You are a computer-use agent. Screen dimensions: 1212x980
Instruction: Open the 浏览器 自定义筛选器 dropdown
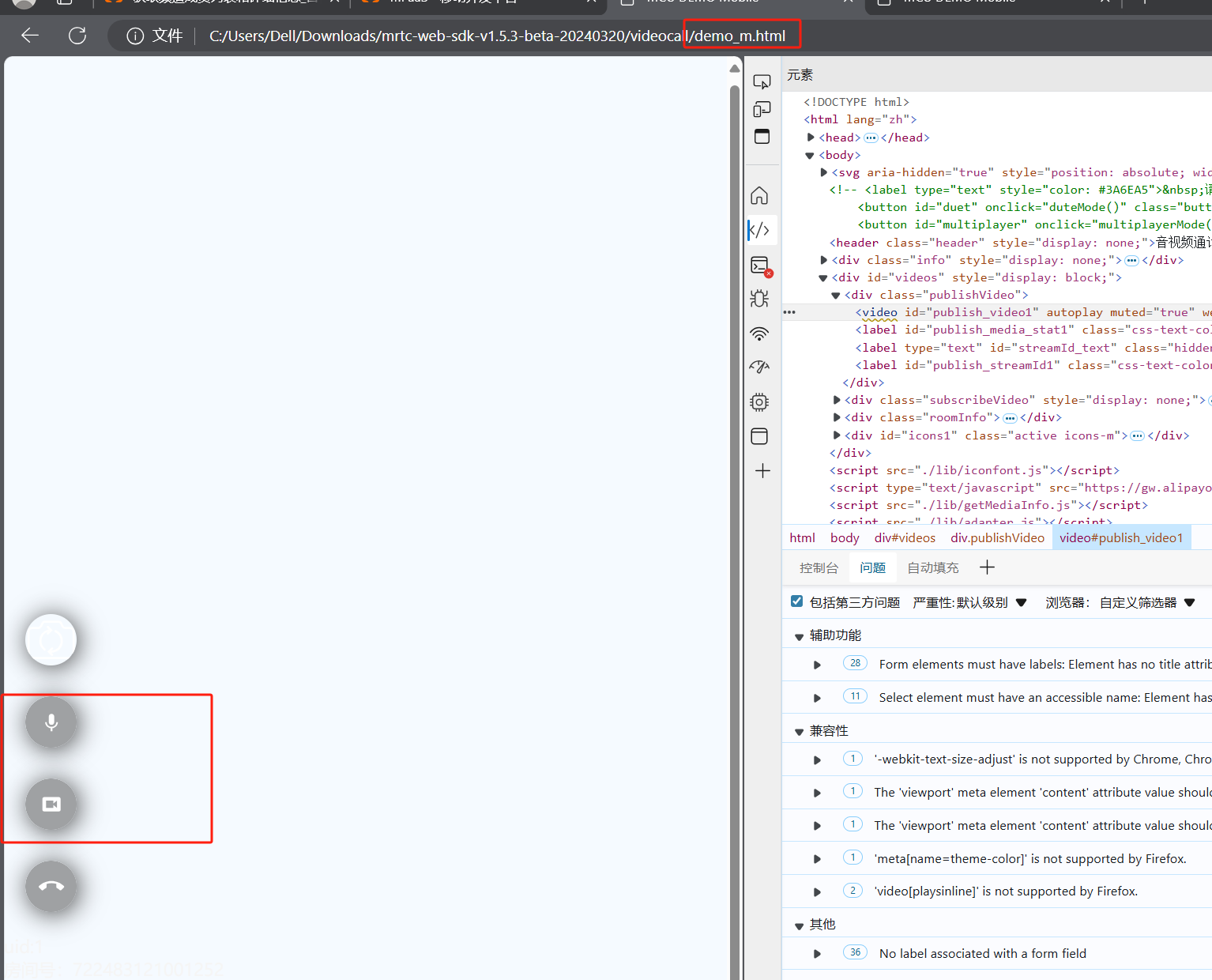(x=1120, y=602)
